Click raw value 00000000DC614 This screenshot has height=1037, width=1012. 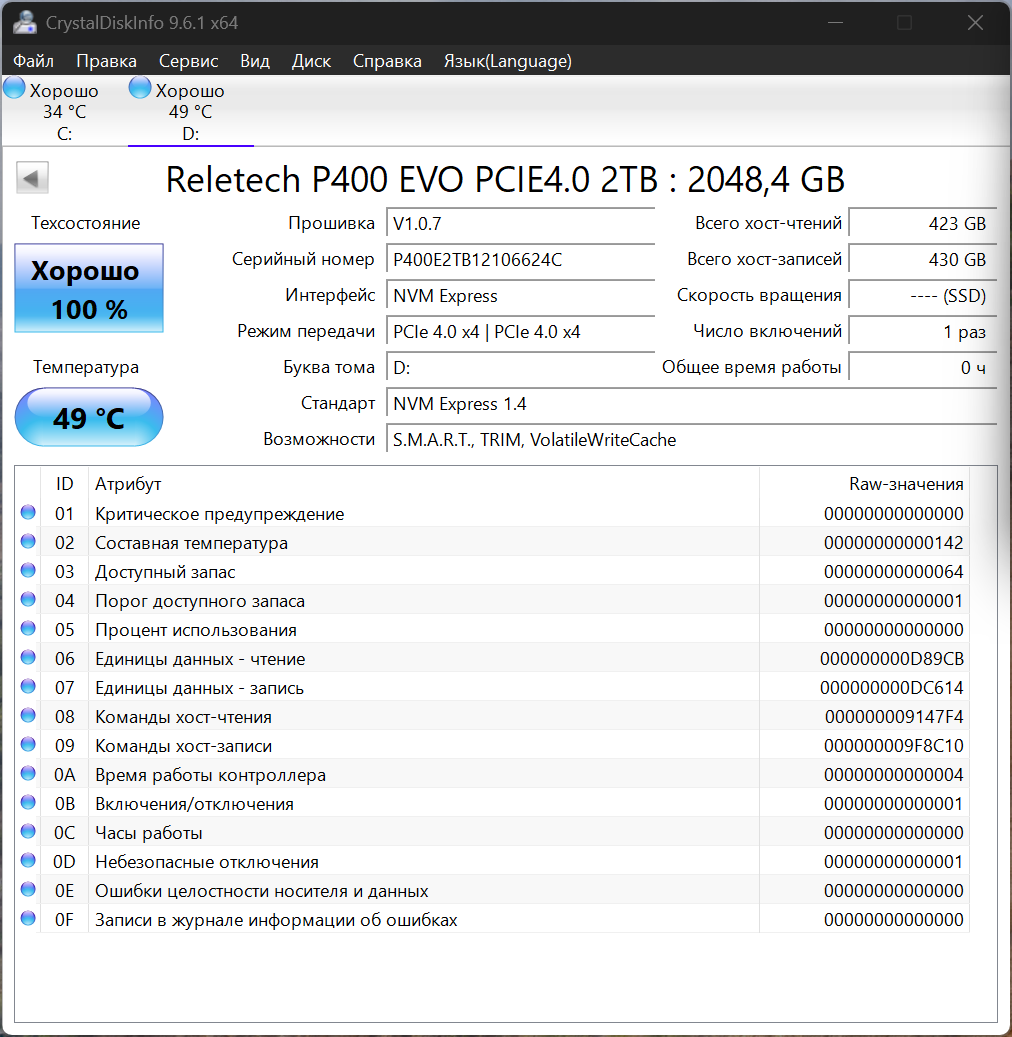[x=892, y=688]
